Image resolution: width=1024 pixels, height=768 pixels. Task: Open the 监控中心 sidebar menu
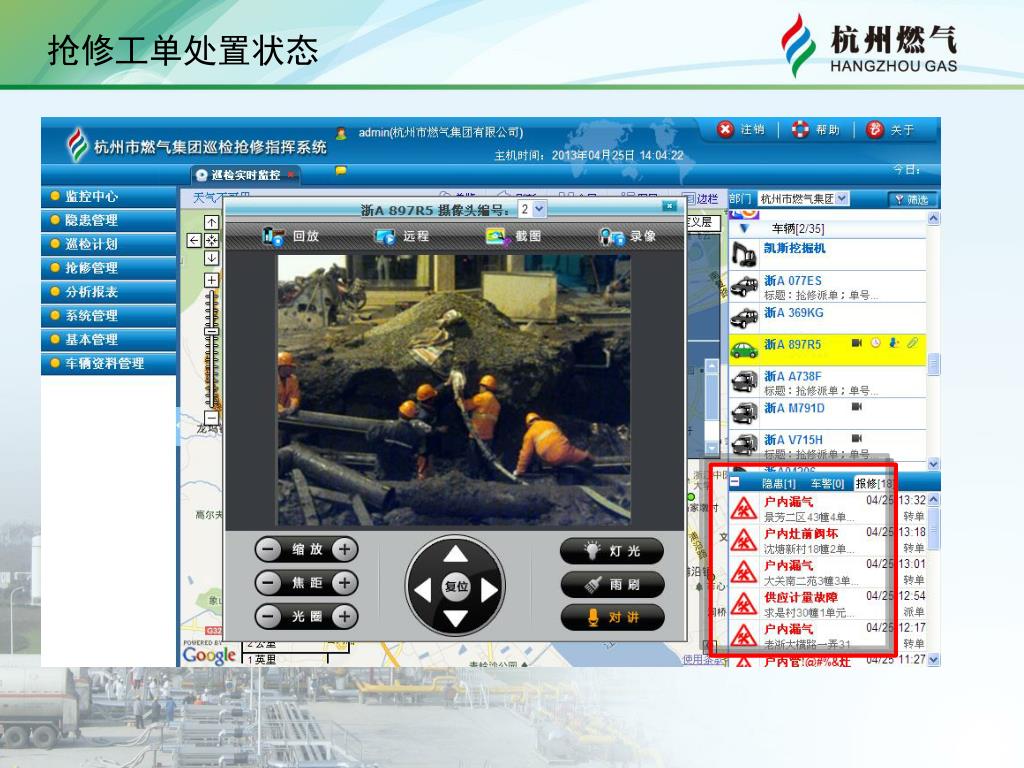click(108, 197)
